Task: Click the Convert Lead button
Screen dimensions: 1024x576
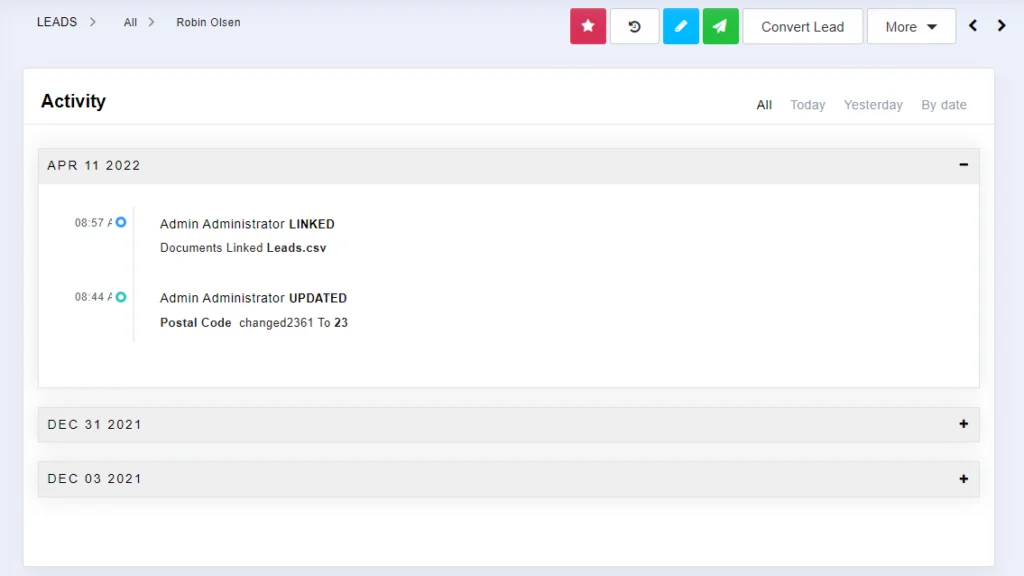Action: pos(802,26)
